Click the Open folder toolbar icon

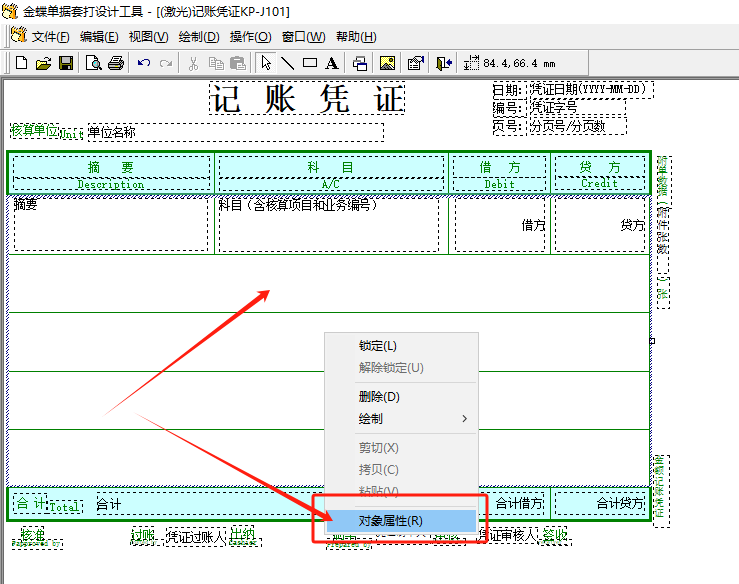[43, 63]
